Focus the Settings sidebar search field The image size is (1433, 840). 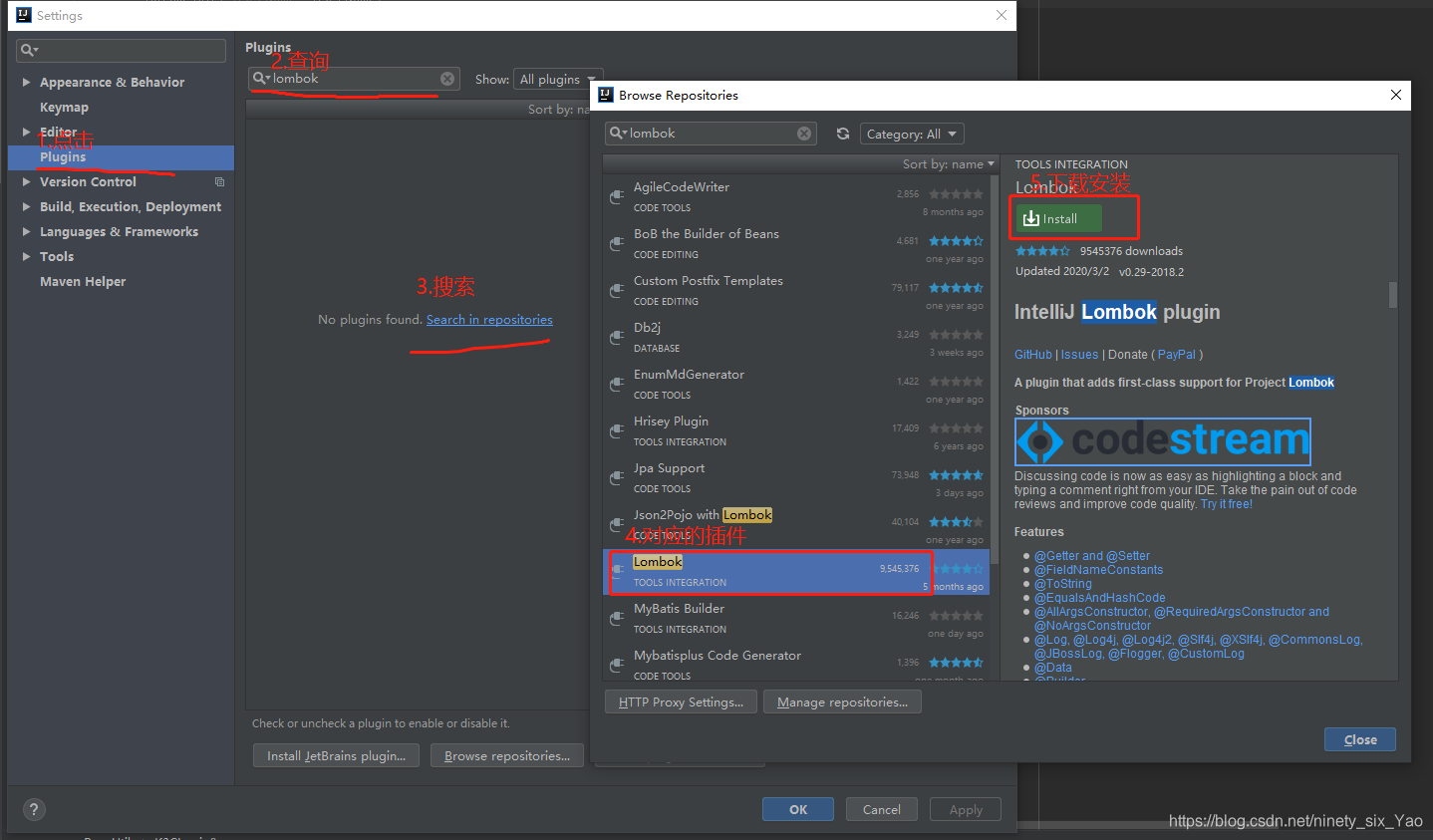[x=122, y=50]
